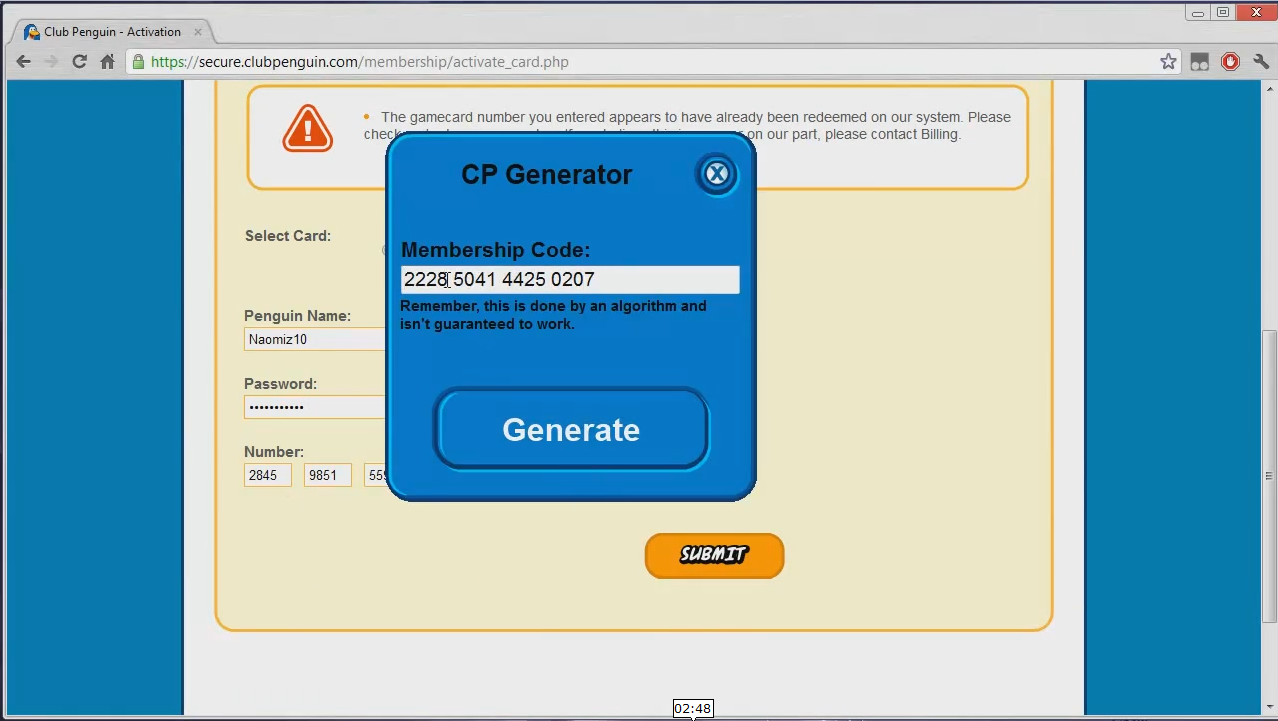Click the penguin favicon on the tab

coord(32,32)
